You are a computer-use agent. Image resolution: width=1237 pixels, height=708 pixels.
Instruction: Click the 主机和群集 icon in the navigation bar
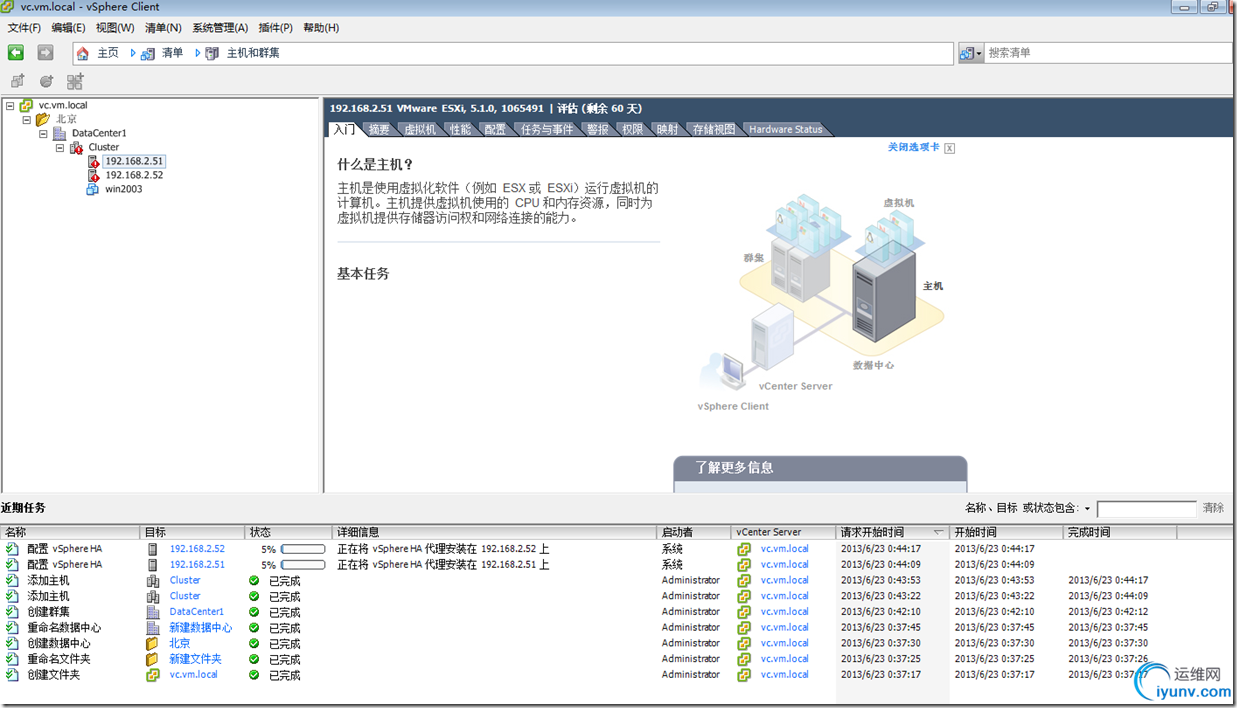[x=211, y=53]
